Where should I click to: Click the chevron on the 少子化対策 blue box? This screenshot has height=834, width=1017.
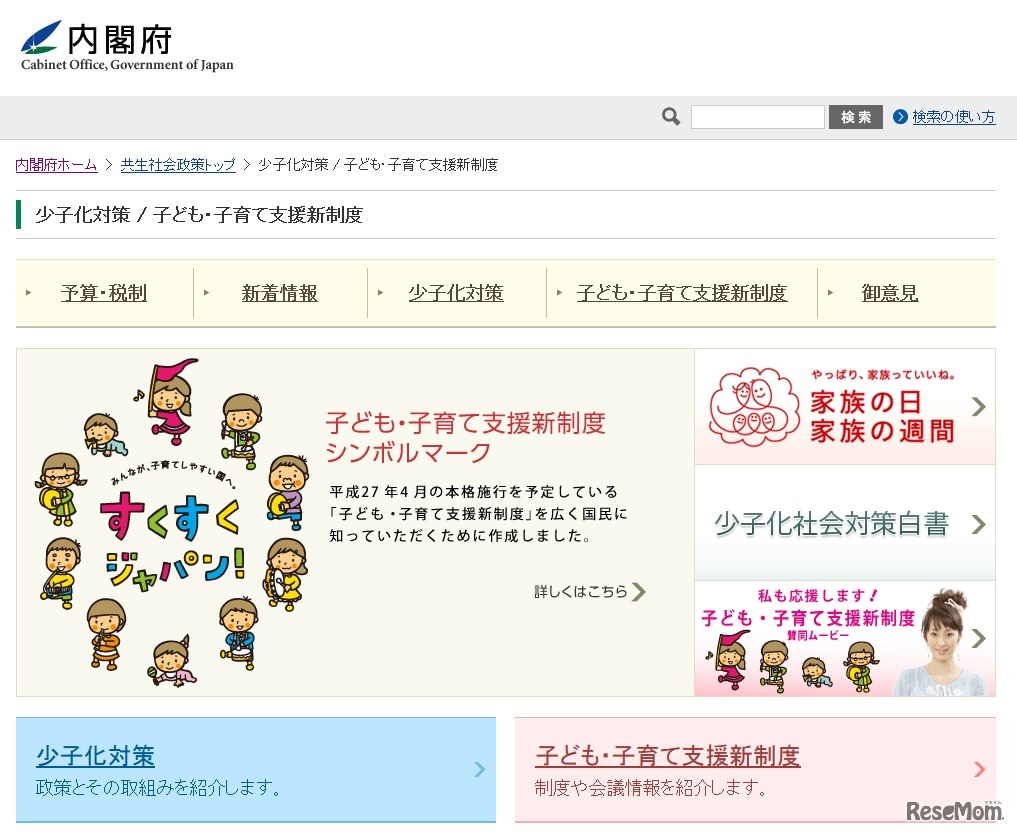(x=481, y=770)
